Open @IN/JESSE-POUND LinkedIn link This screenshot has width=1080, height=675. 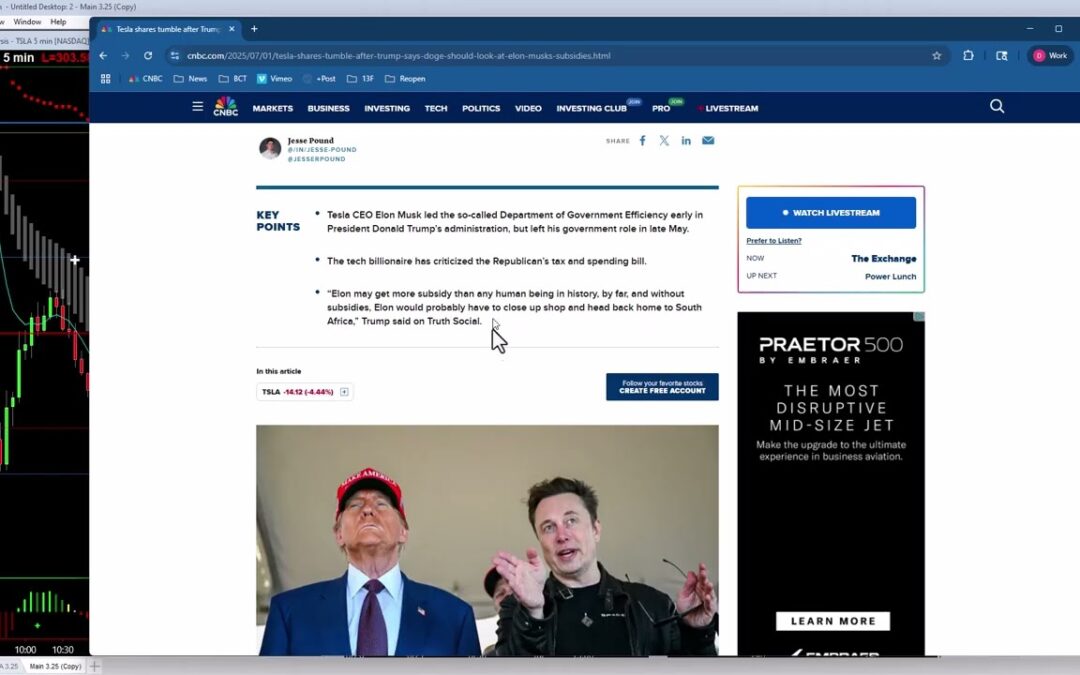click(x=322, y=149)
